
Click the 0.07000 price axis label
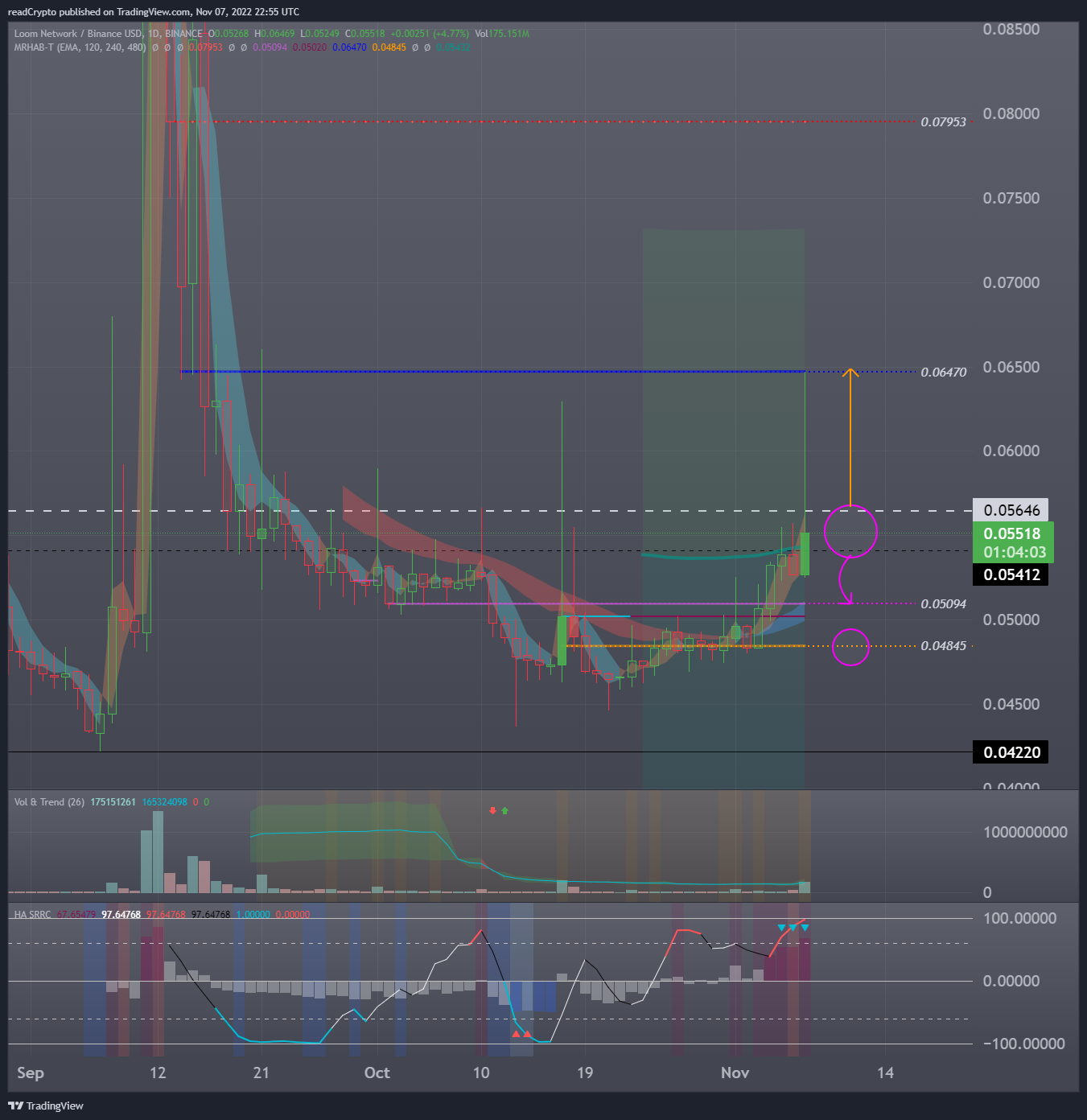coord(1011,282)
